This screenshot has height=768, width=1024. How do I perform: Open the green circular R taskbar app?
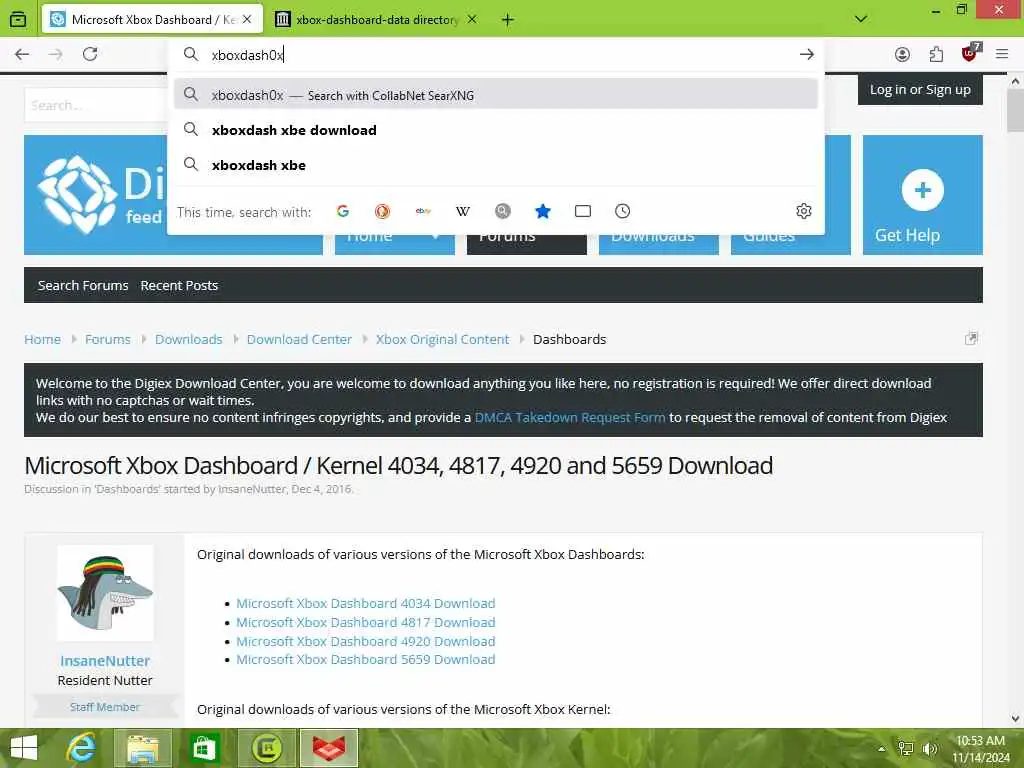tap(266, 748)
